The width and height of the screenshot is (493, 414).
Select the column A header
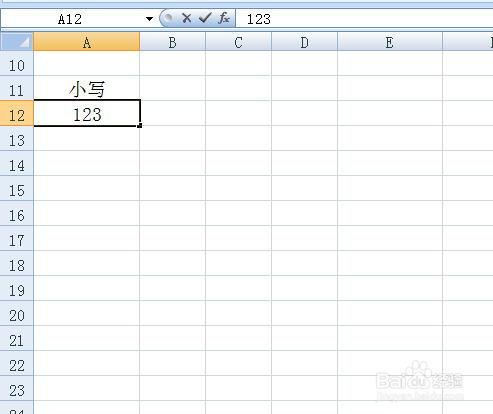(x=87, y=42)
